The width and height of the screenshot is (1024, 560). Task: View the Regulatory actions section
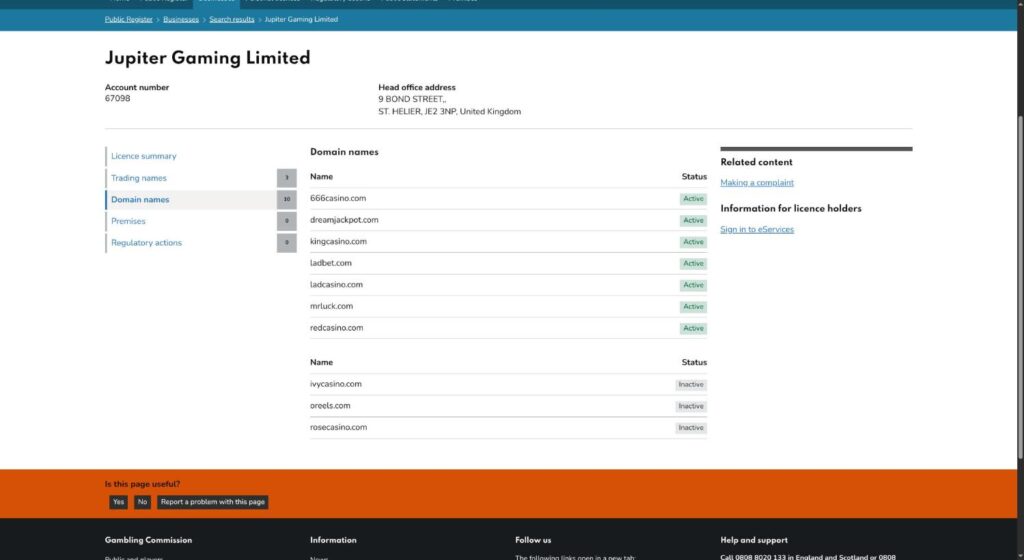click(x=146, y=243)
